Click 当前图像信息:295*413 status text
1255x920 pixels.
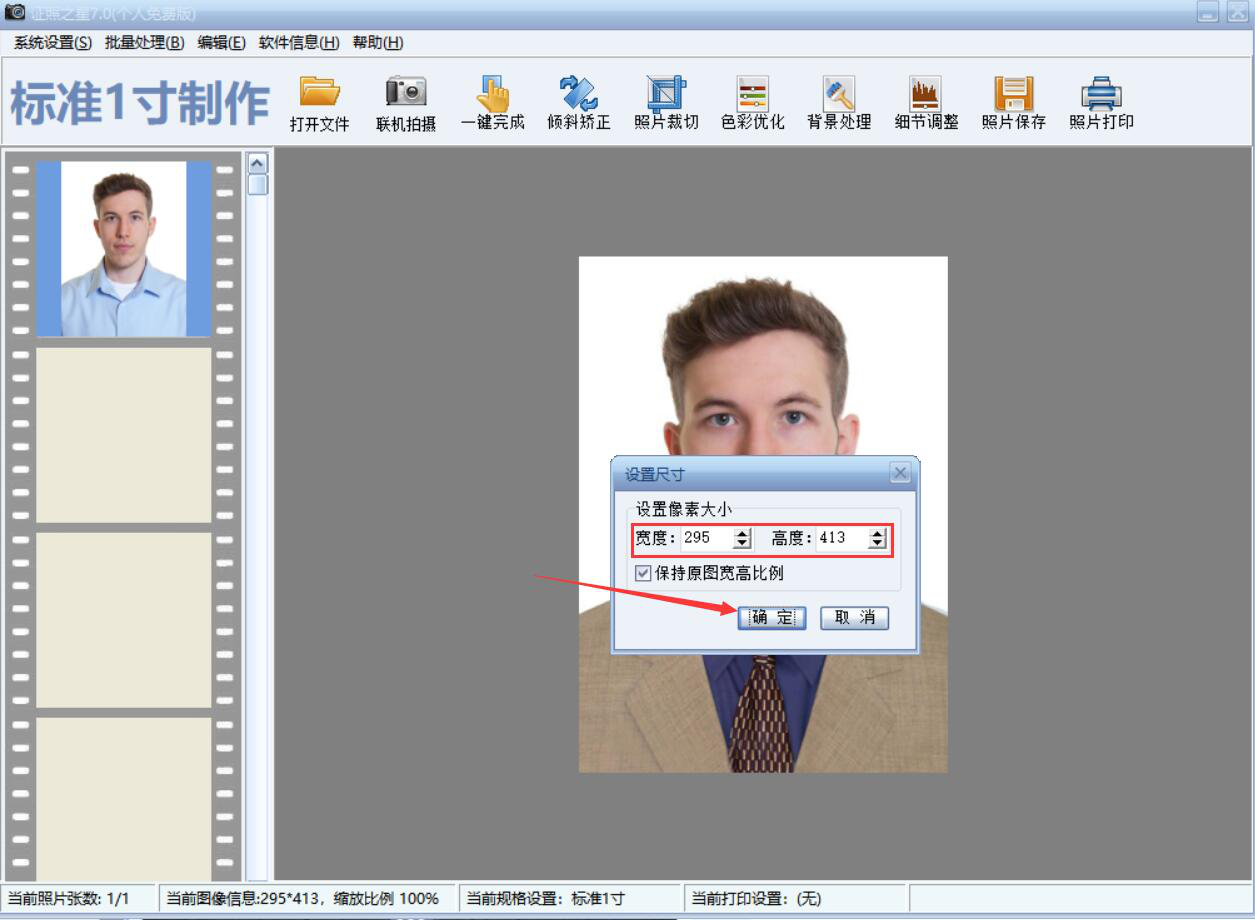[303, 898]
